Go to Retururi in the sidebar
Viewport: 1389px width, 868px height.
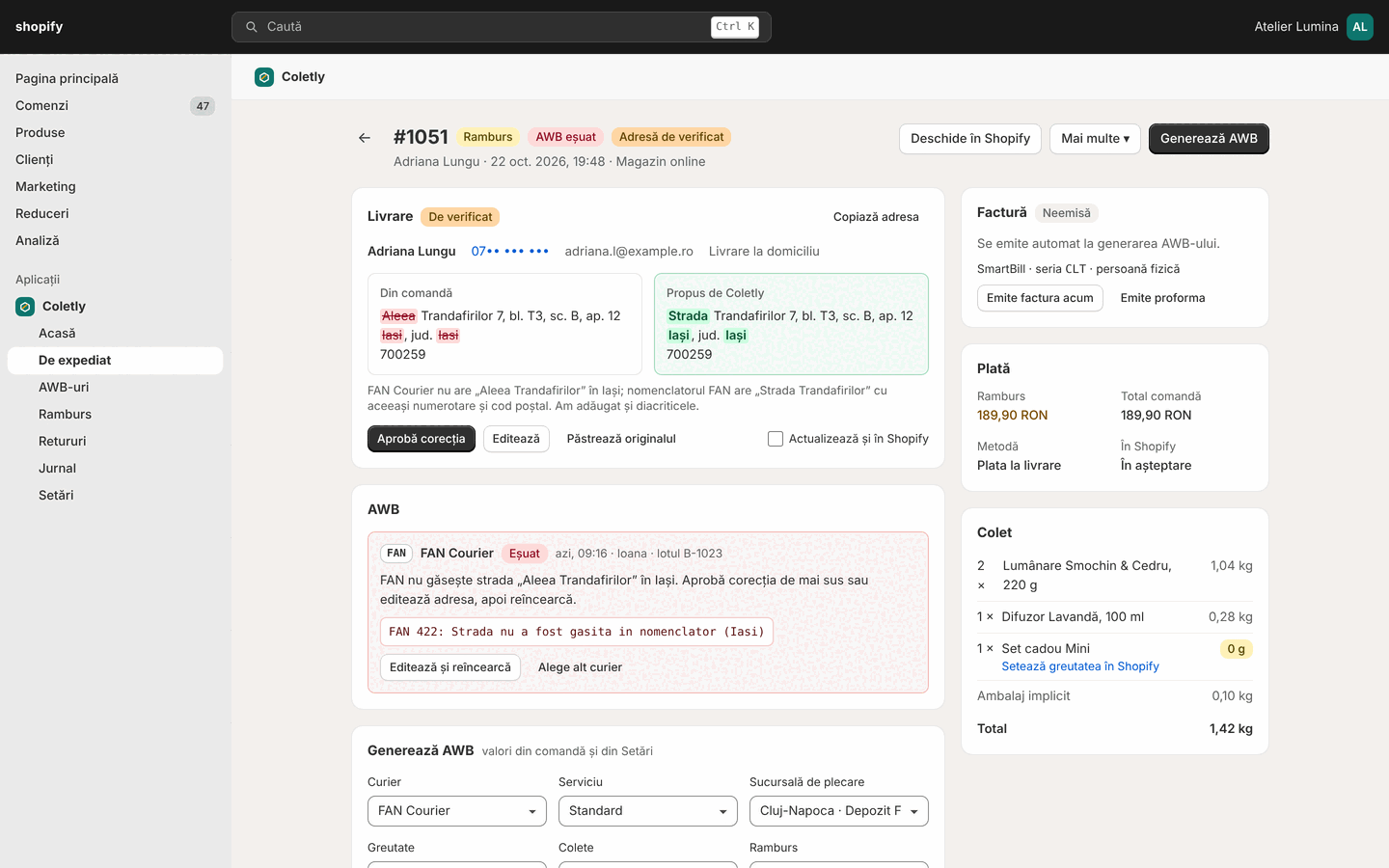[x=116, y=442]
